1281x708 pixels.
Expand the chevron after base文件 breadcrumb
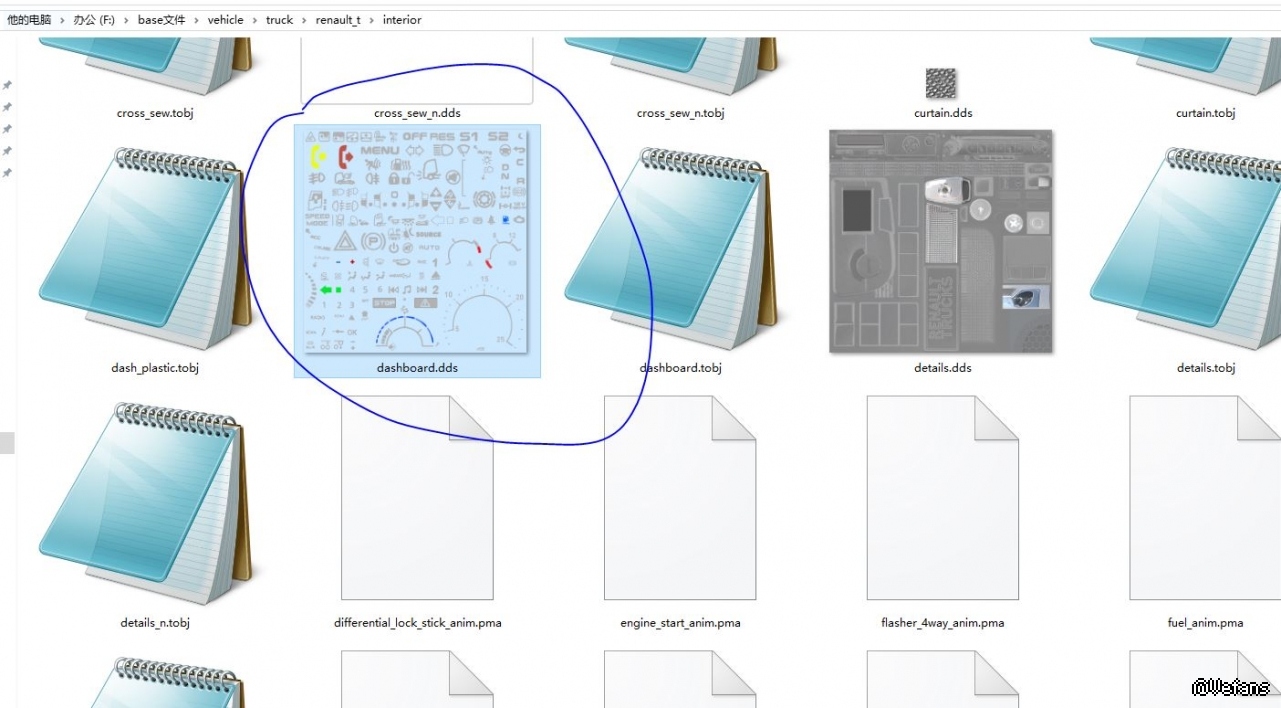coord(197,20)
